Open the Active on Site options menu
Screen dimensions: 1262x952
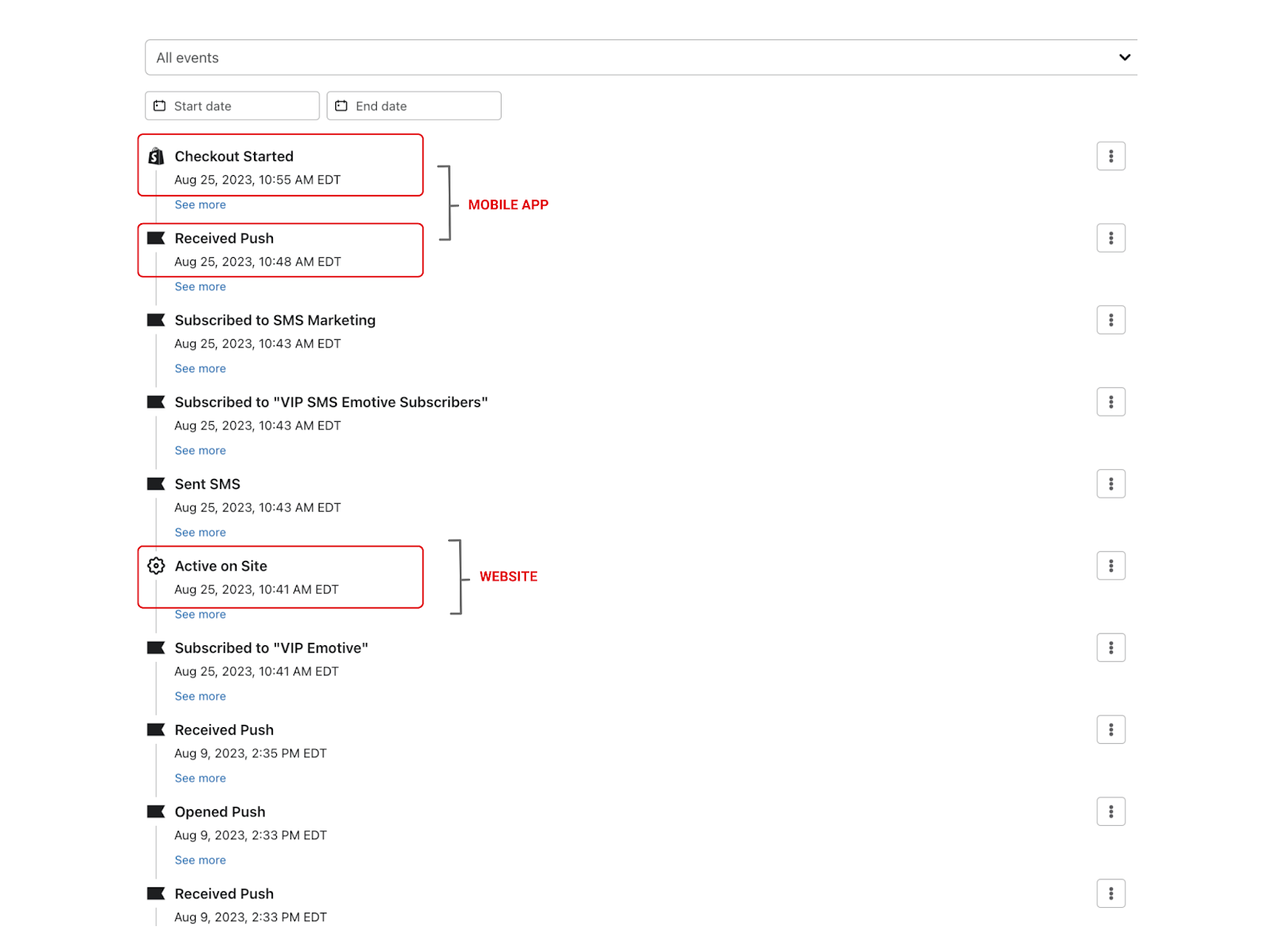tap(1111, 566)
